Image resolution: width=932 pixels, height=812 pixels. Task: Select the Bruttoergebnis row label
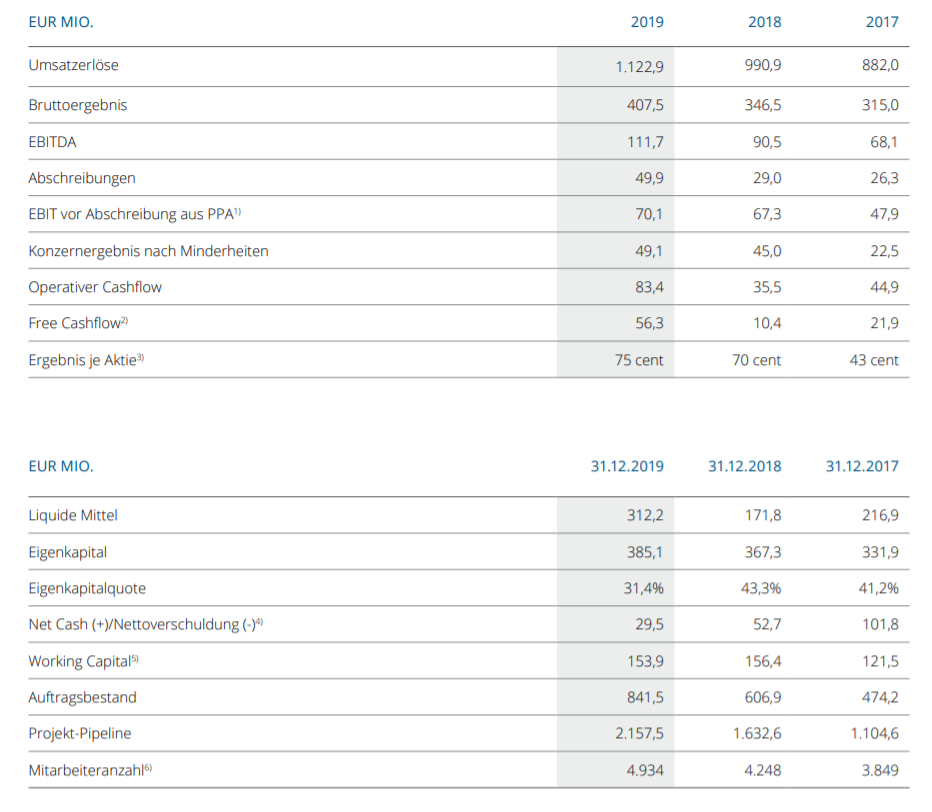pyautogui.click(x=78, y=104)
